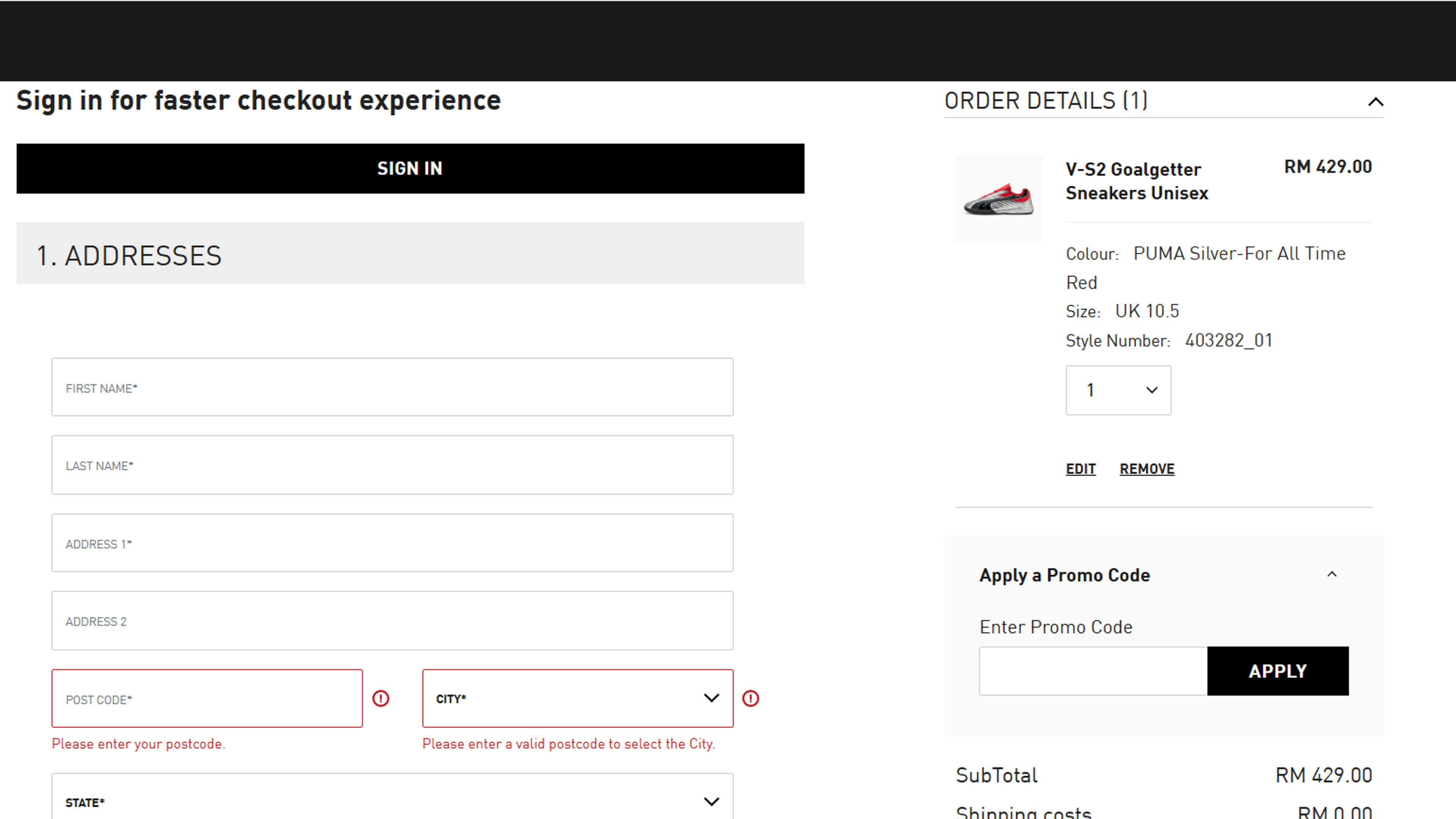Viewport: 1456px width, 819px height.
Task: Collapse the Apply a Promo Code section
Action: [x=1332, y=574]
